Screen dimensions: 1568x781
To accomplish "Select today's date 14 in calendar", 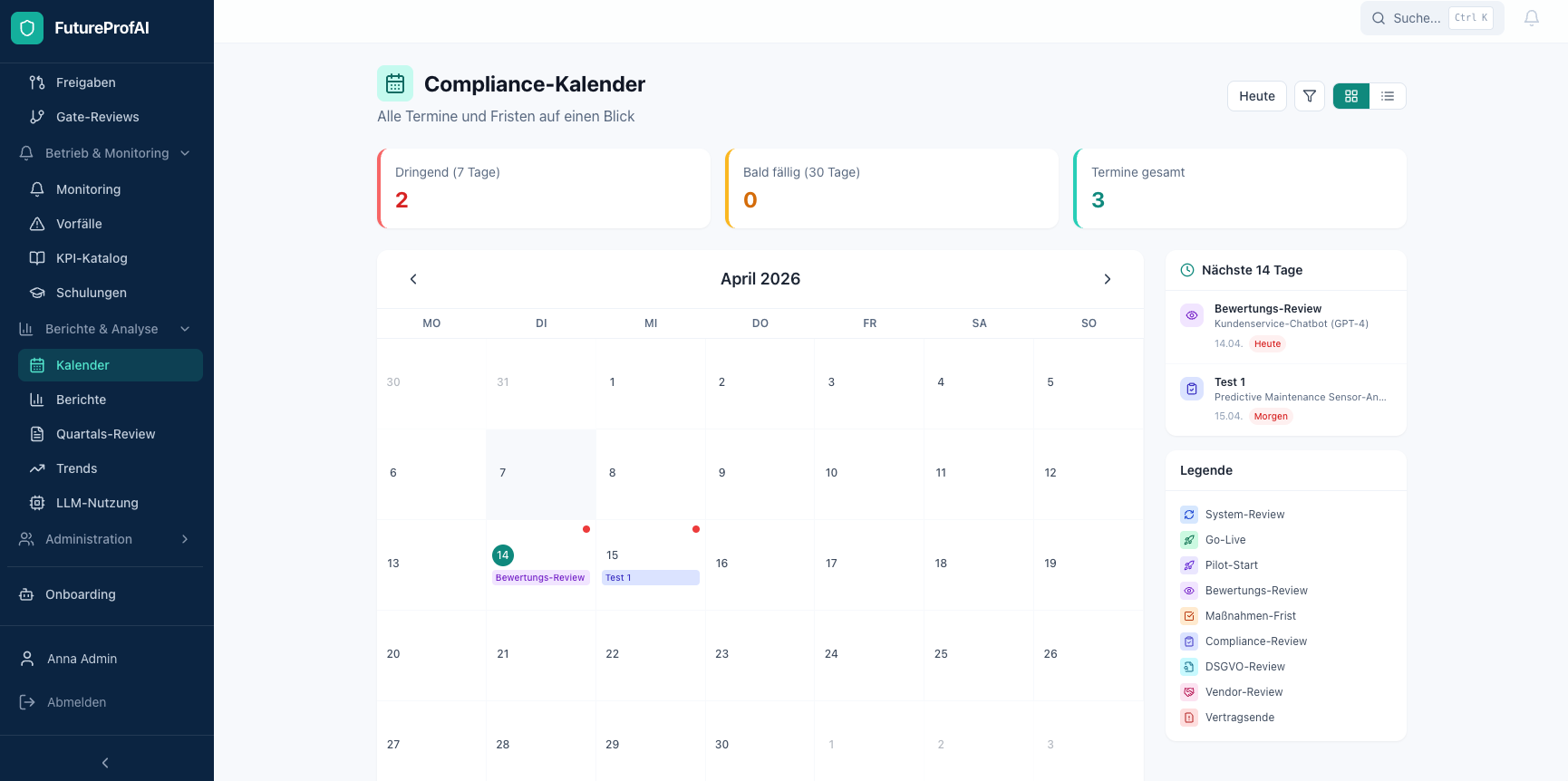I will click(503, 555).
